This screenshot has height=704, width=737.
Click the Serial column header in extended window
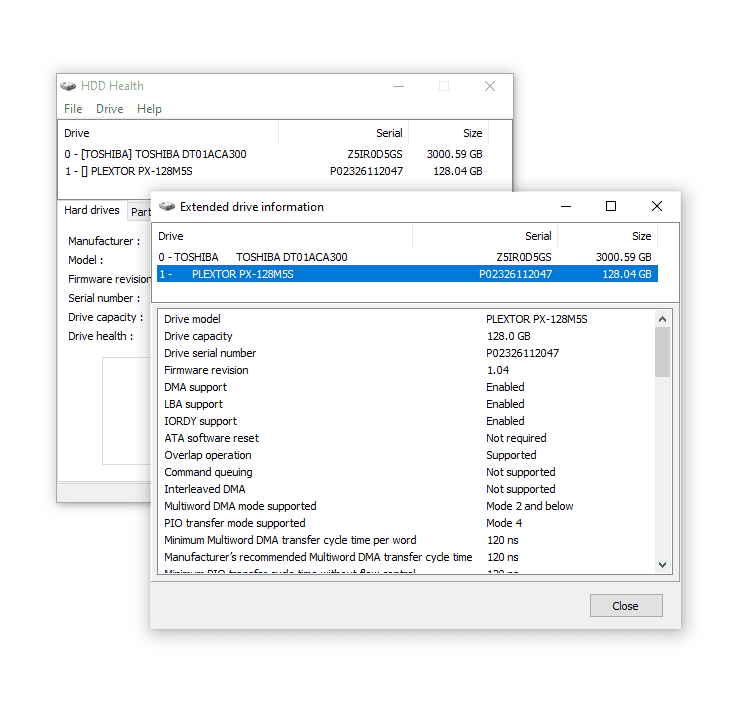[485, 236]
